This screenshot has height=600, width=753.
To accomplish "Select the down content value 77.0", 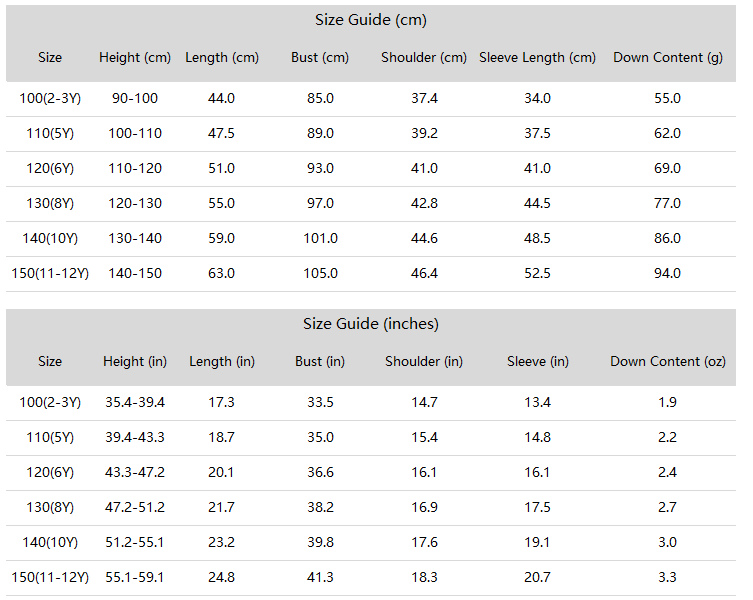I will [668, 203].
